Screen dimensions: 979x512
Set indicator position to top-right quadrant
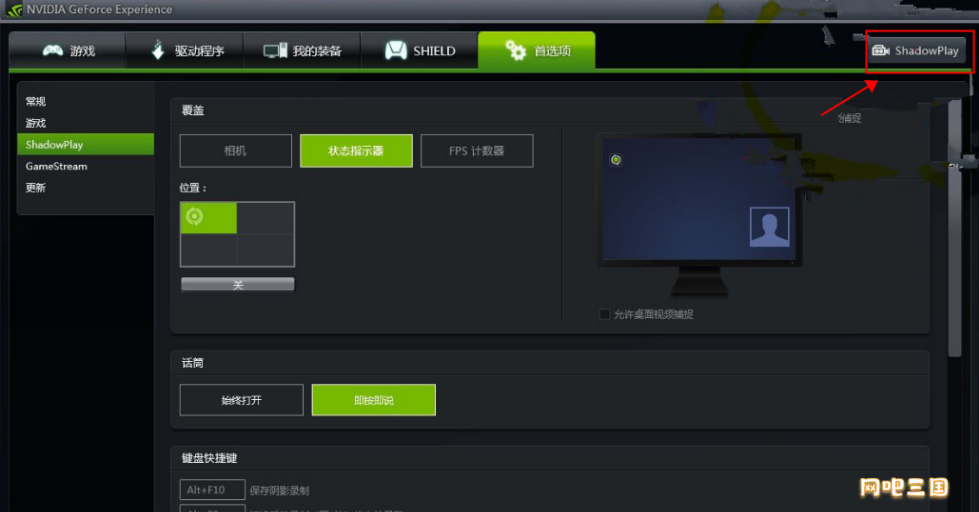click(x=265, y=218)
